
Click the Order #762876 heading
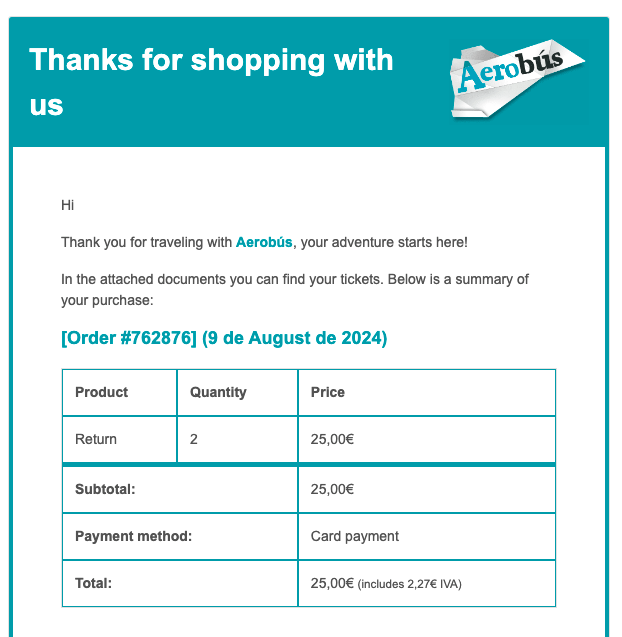point(224,338)
